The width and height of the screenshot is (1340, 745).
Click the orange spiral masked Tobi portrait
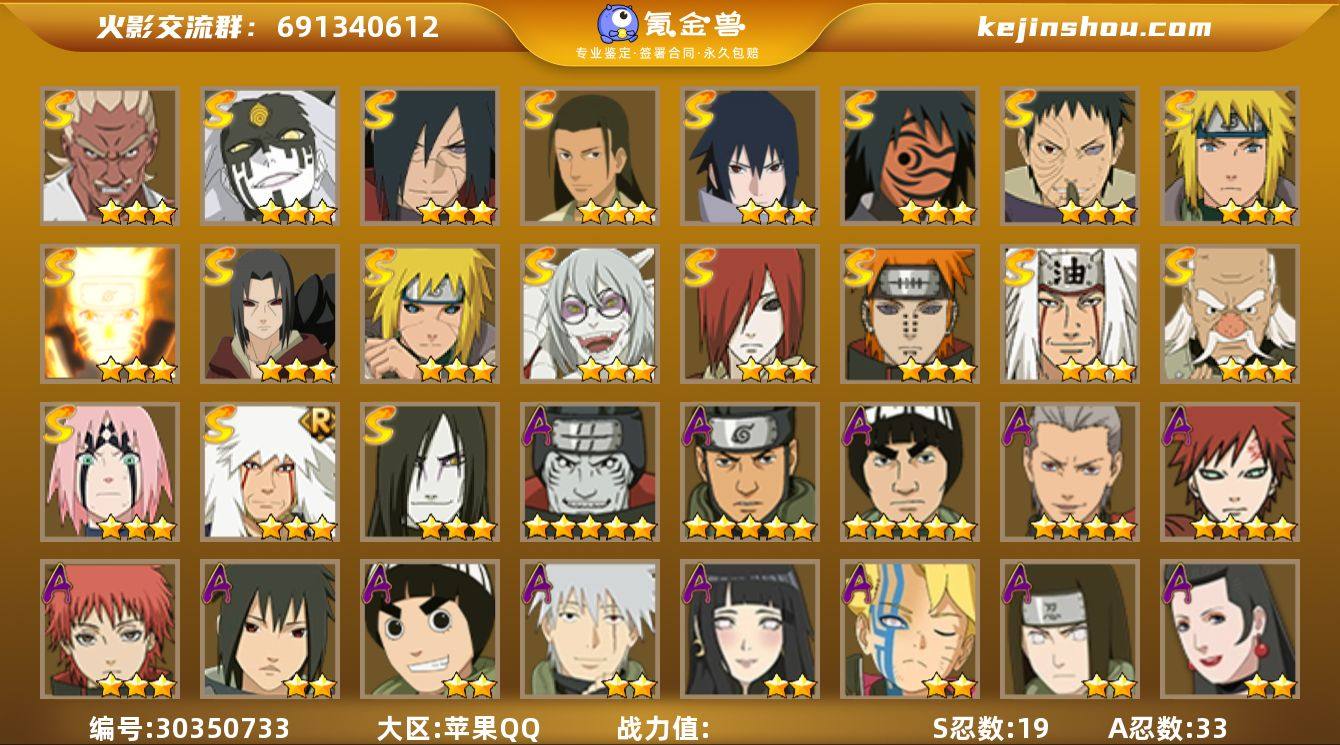pos(909,156)
